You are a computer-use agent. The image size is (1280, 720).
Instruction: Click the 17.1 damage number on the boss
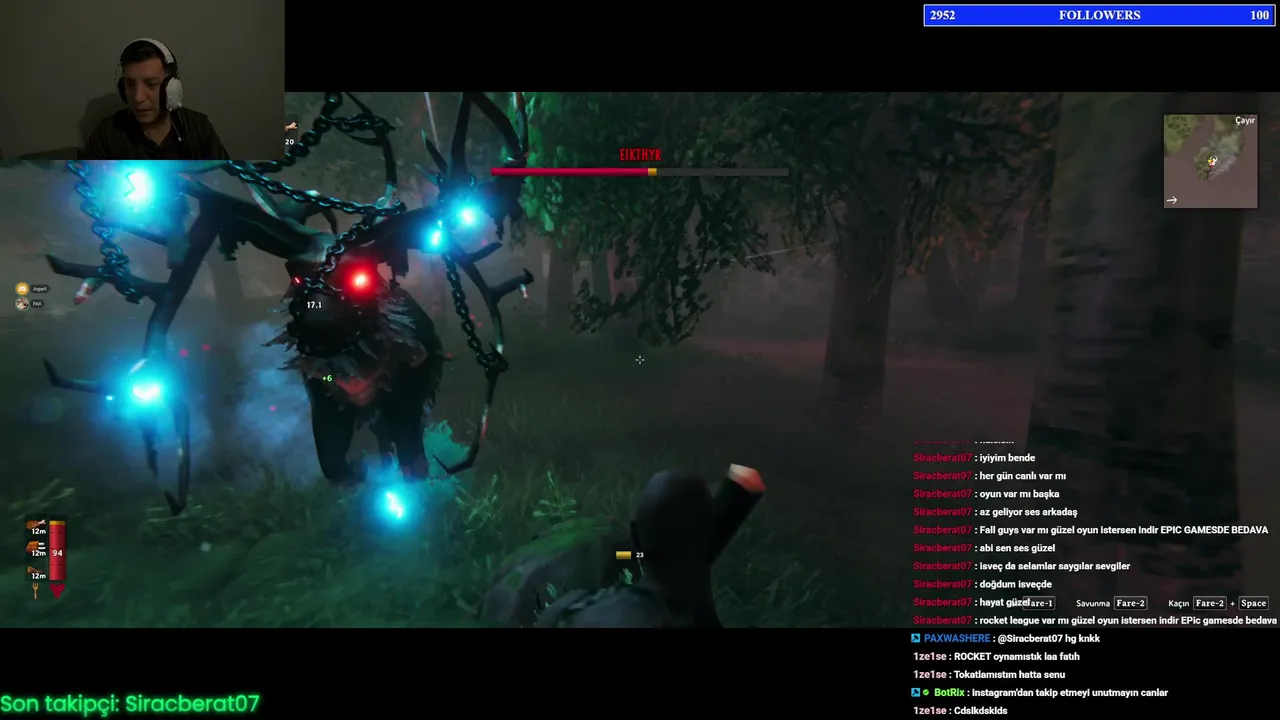314,305
